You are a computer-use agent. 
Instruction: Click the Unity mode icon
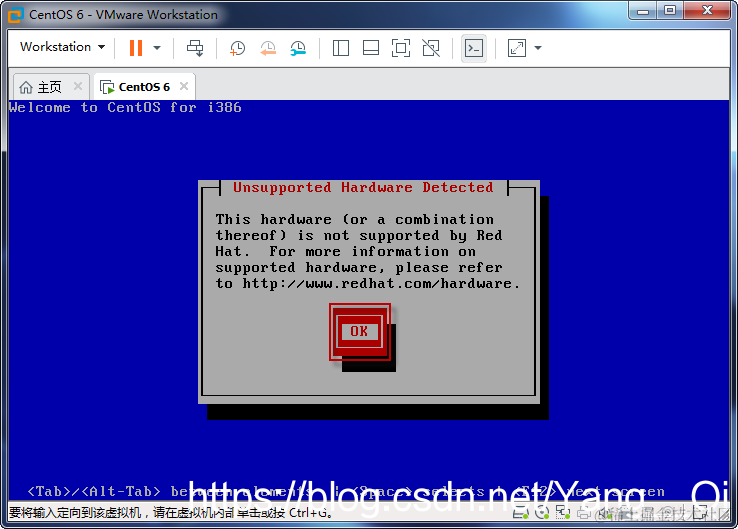(431, 48)
